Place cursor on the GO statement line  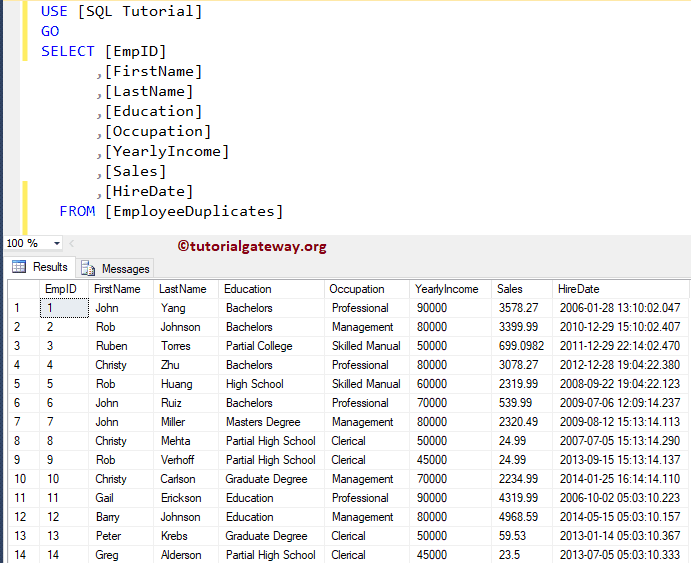pyautogui.click(x=50, y=31)
